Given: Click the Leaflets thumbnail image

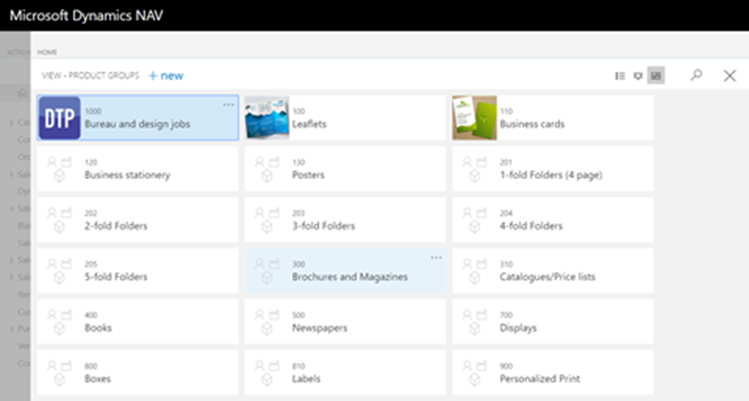Looking at the screenshot, I should (267, 118).
